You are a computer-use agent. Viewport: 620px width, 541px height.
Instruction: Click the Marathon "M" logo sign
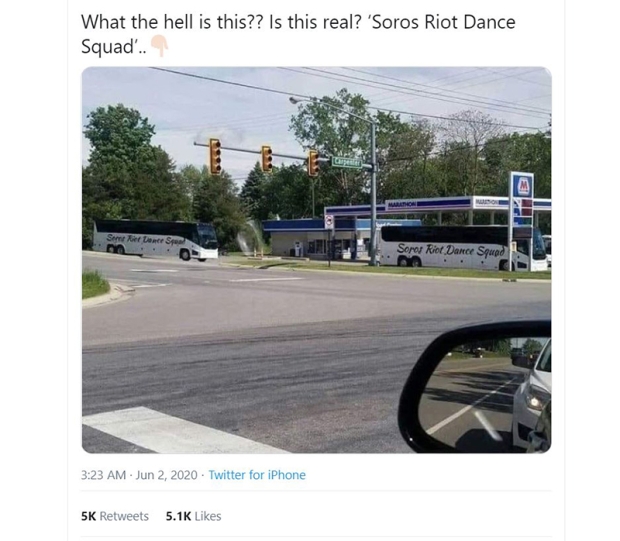click(x=523, y=185)
